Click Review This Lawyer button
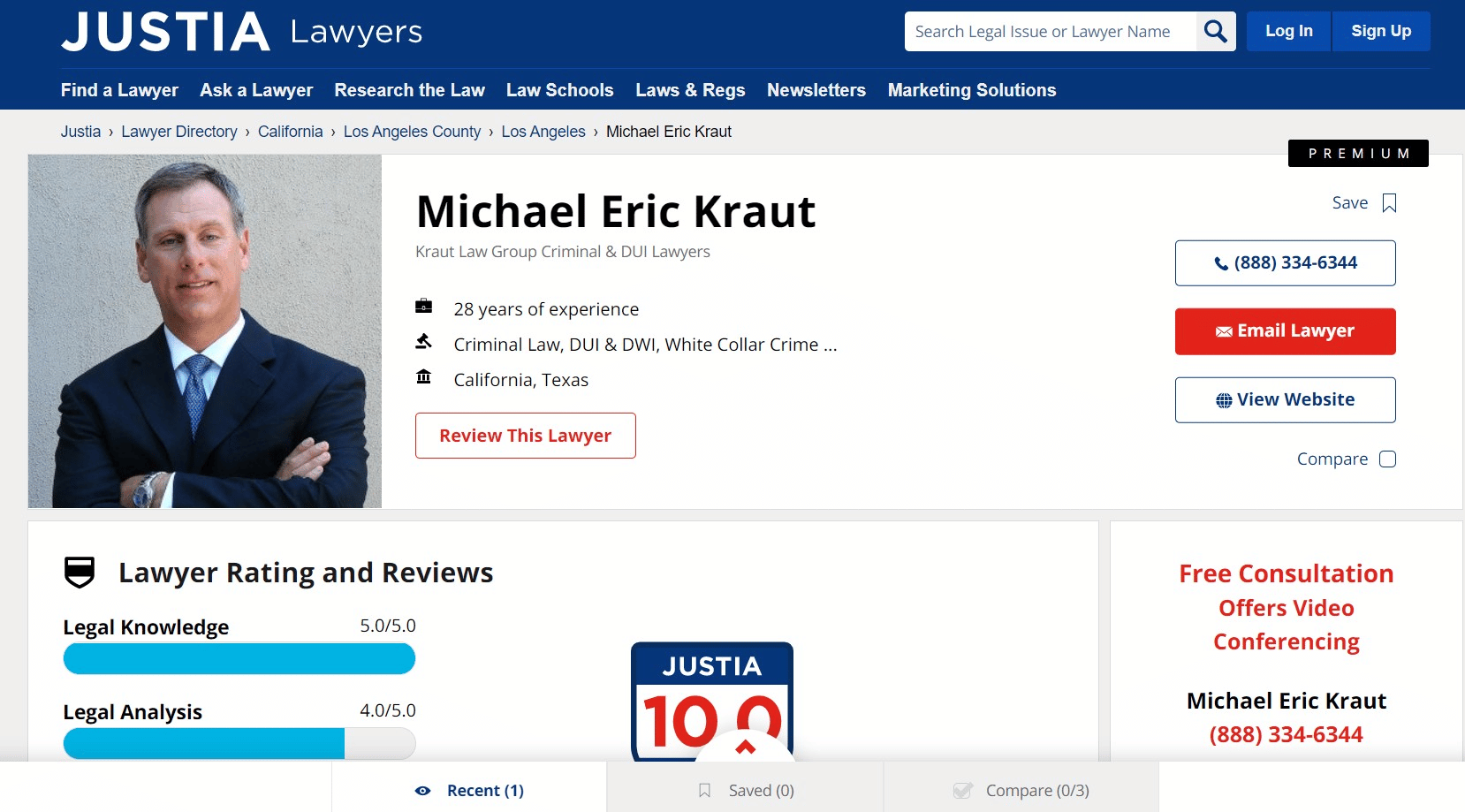 [526, 436]
